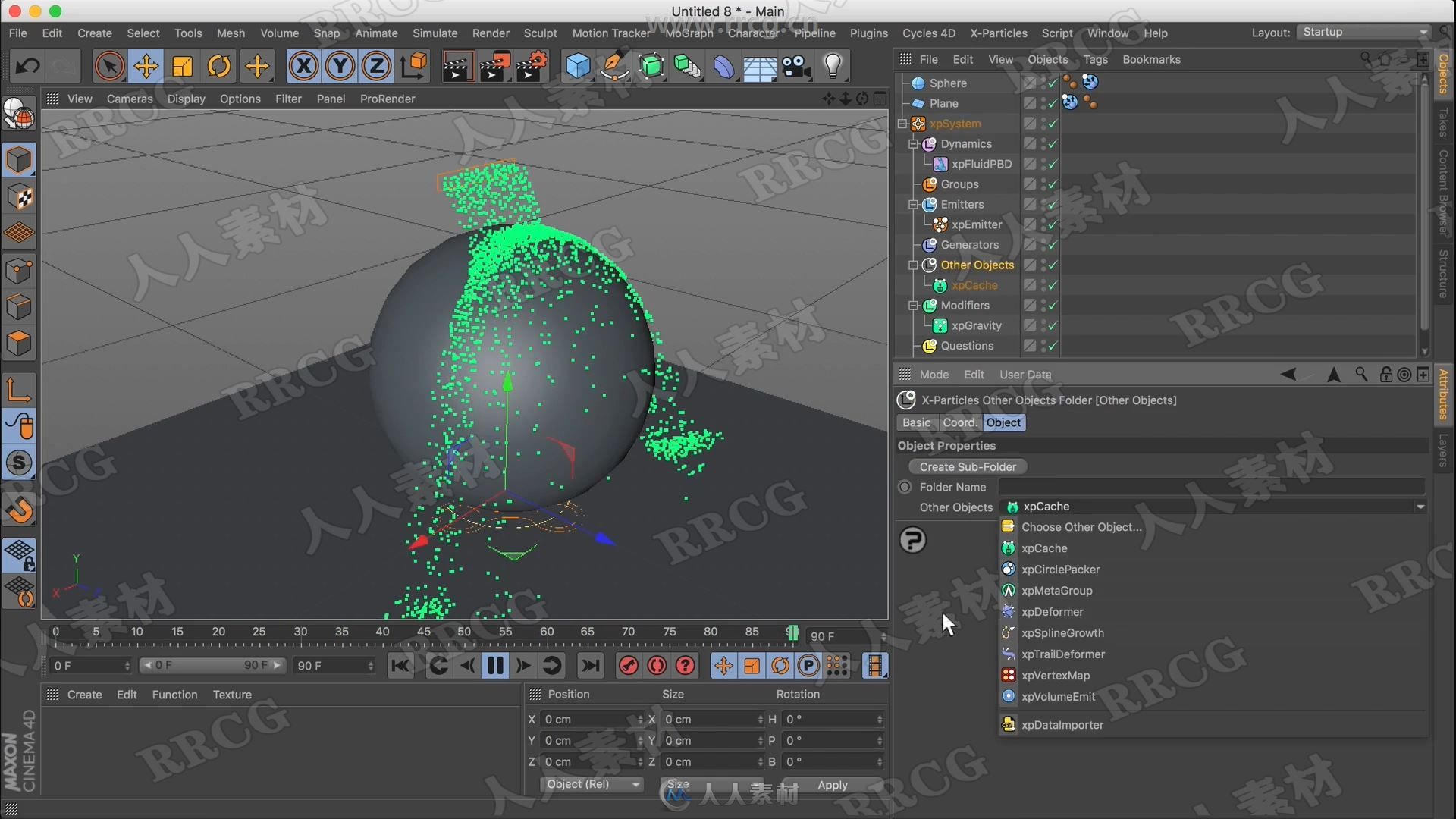Open the X-Particles menu
This screenshot has height=819, width=1456.
coord(998,33)
